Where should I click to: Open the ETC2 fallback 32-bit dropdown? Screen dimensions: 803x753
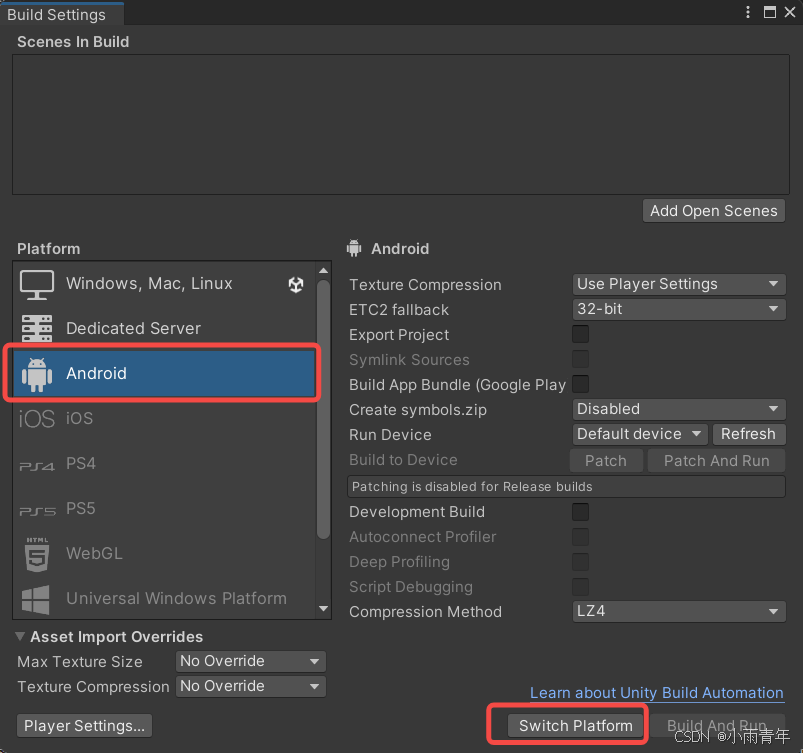(x=679, y=309)
